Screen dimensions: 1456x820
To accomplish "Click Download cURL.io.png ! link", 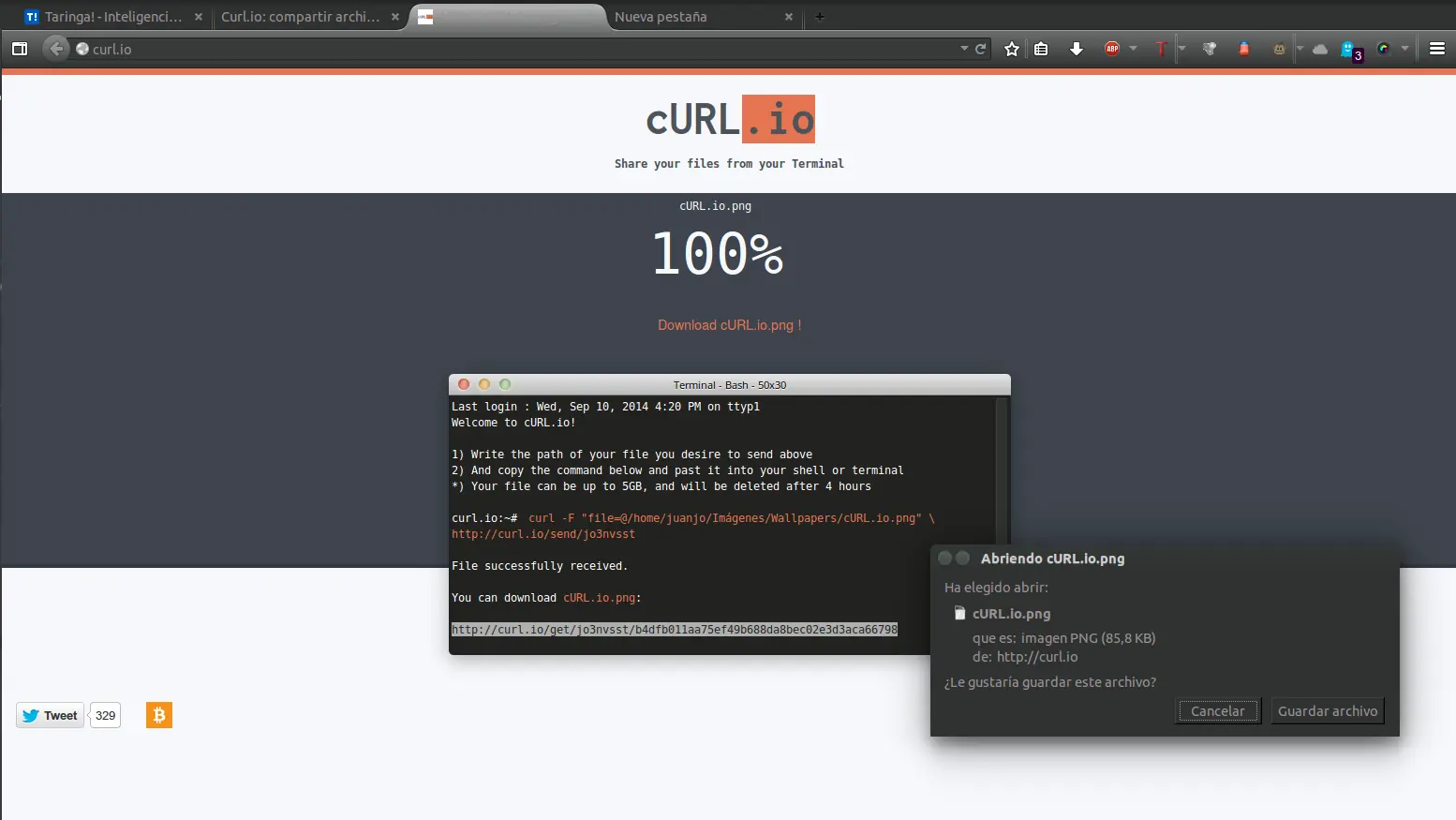I will (x=729, y=325).
